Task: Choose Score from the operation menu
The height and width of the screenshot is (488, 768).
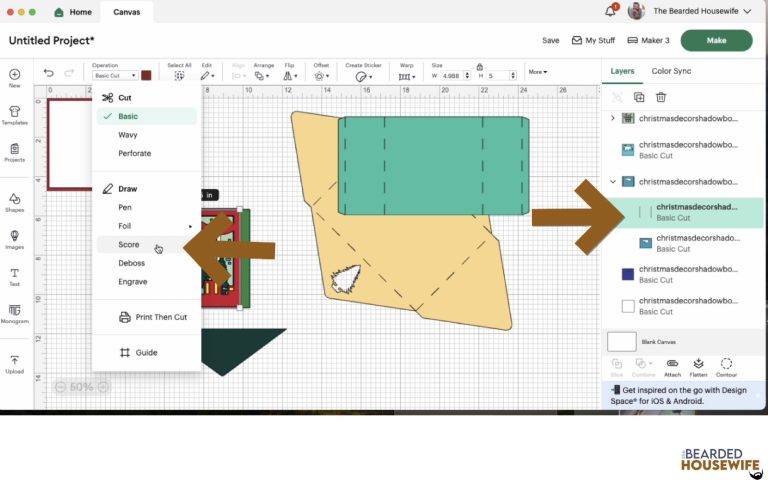Action: tap(129, 244)
